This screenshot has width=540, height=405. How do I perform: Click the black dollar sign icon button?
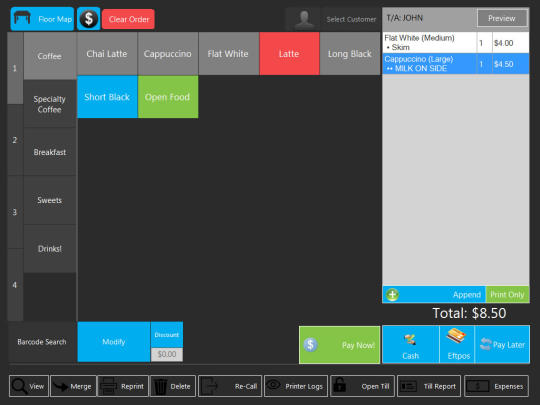tap(89, 19)
